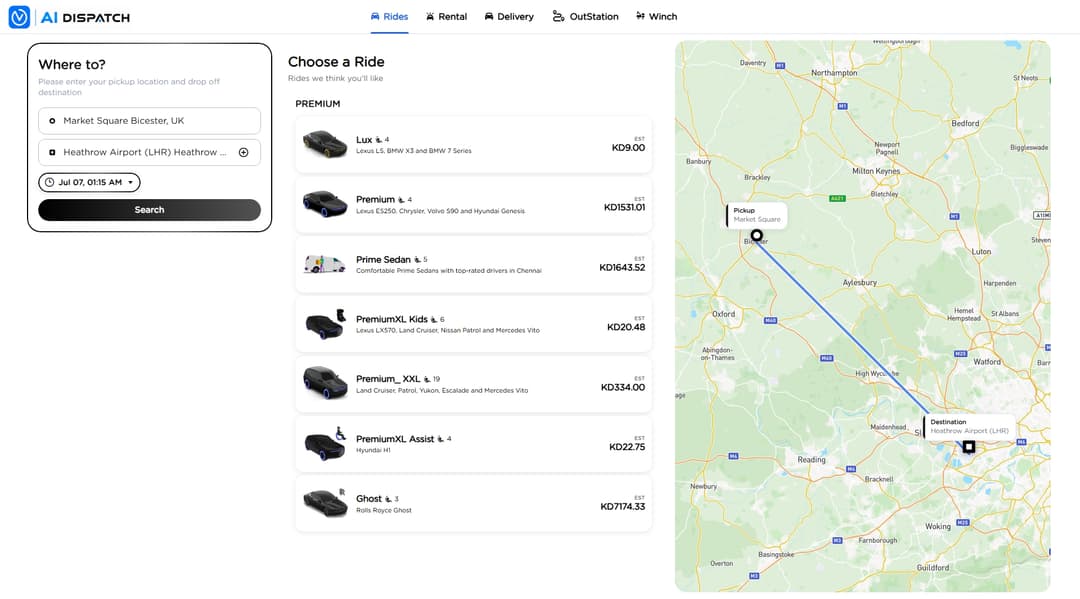Click the destination square marker icon in field
Screen dimensions: 1080x599
pyautogui.click(x=52, y=152)
